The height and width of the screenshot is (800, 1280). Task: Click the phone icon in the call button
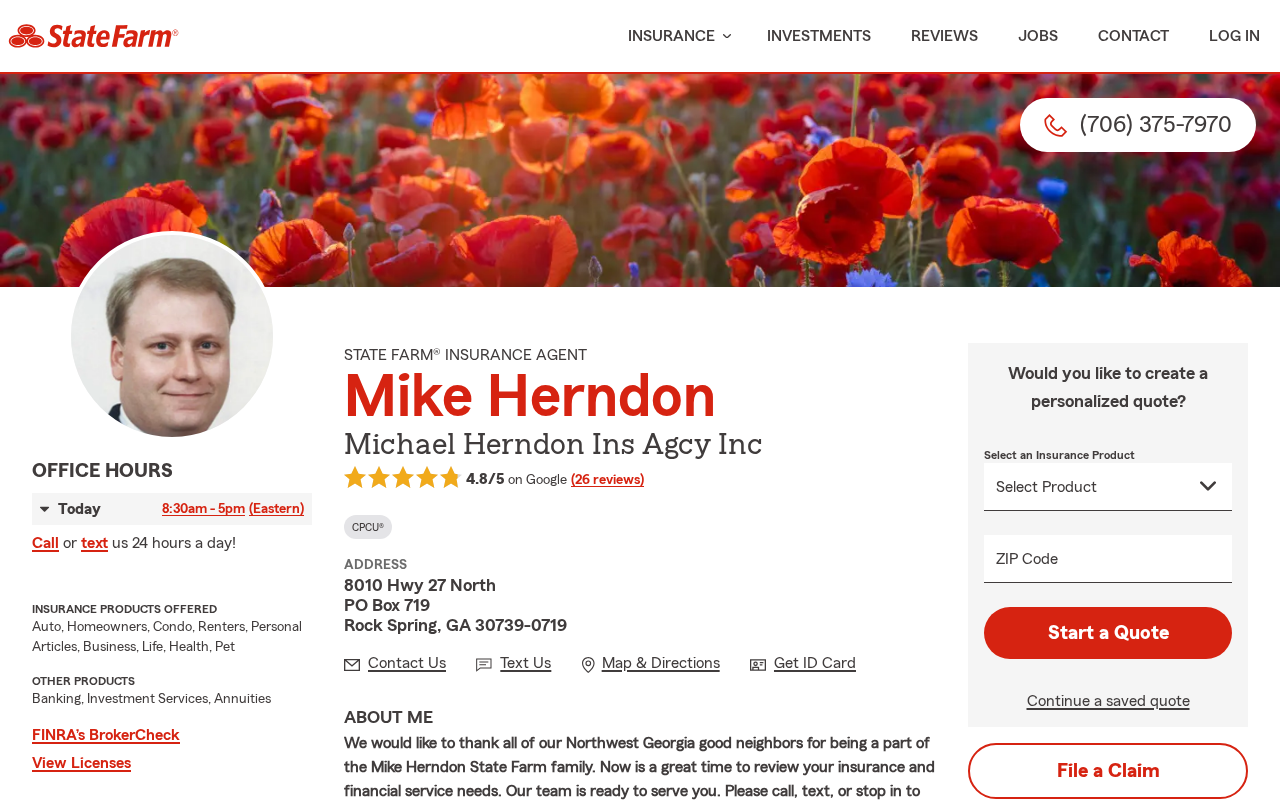tap(1055, 125)
